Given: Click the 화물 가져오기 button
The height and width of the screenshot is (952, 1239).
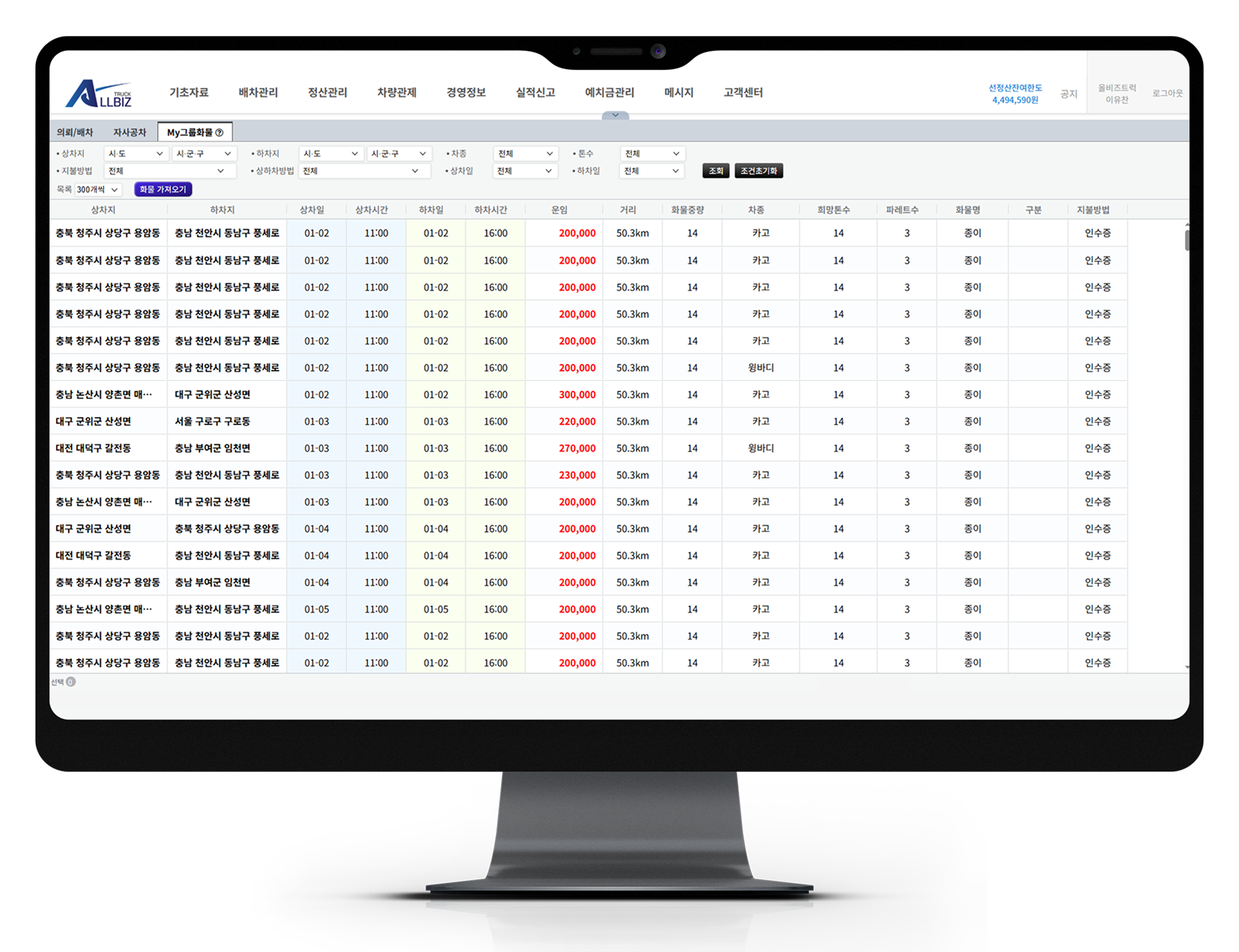Looking at the screenshot, I should (163, 190).
